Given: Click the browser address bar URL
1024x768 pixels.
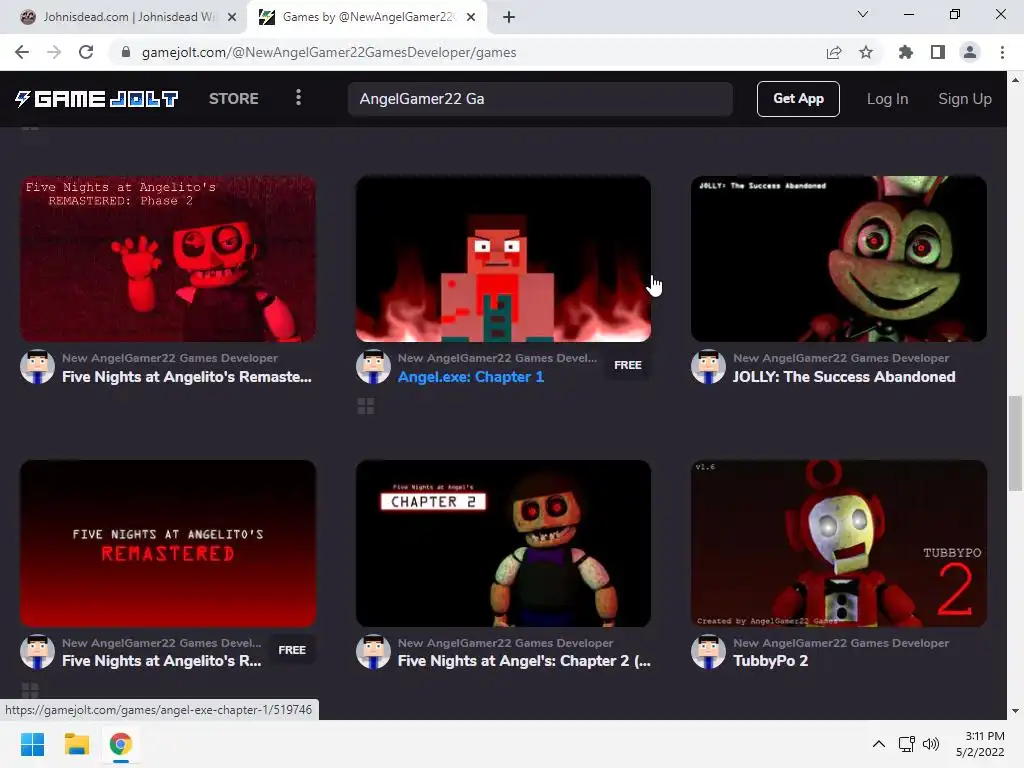Looking at the screenshot, I should pos(329,52).
